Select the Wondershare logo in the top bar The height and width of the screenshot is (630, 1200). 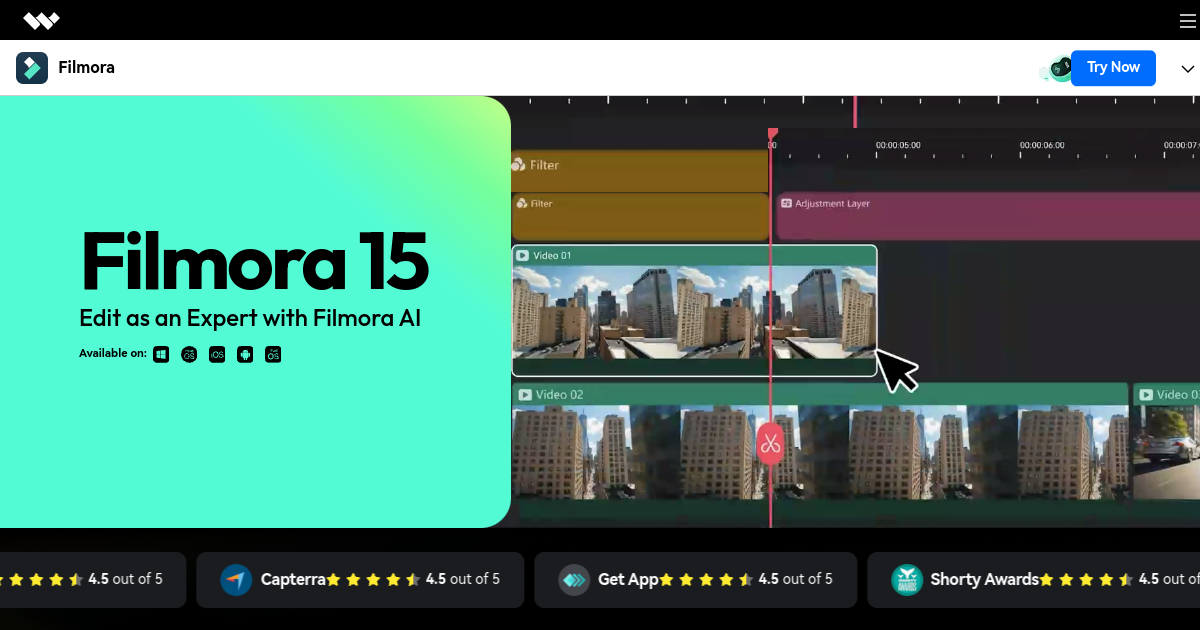click(42, 19)
